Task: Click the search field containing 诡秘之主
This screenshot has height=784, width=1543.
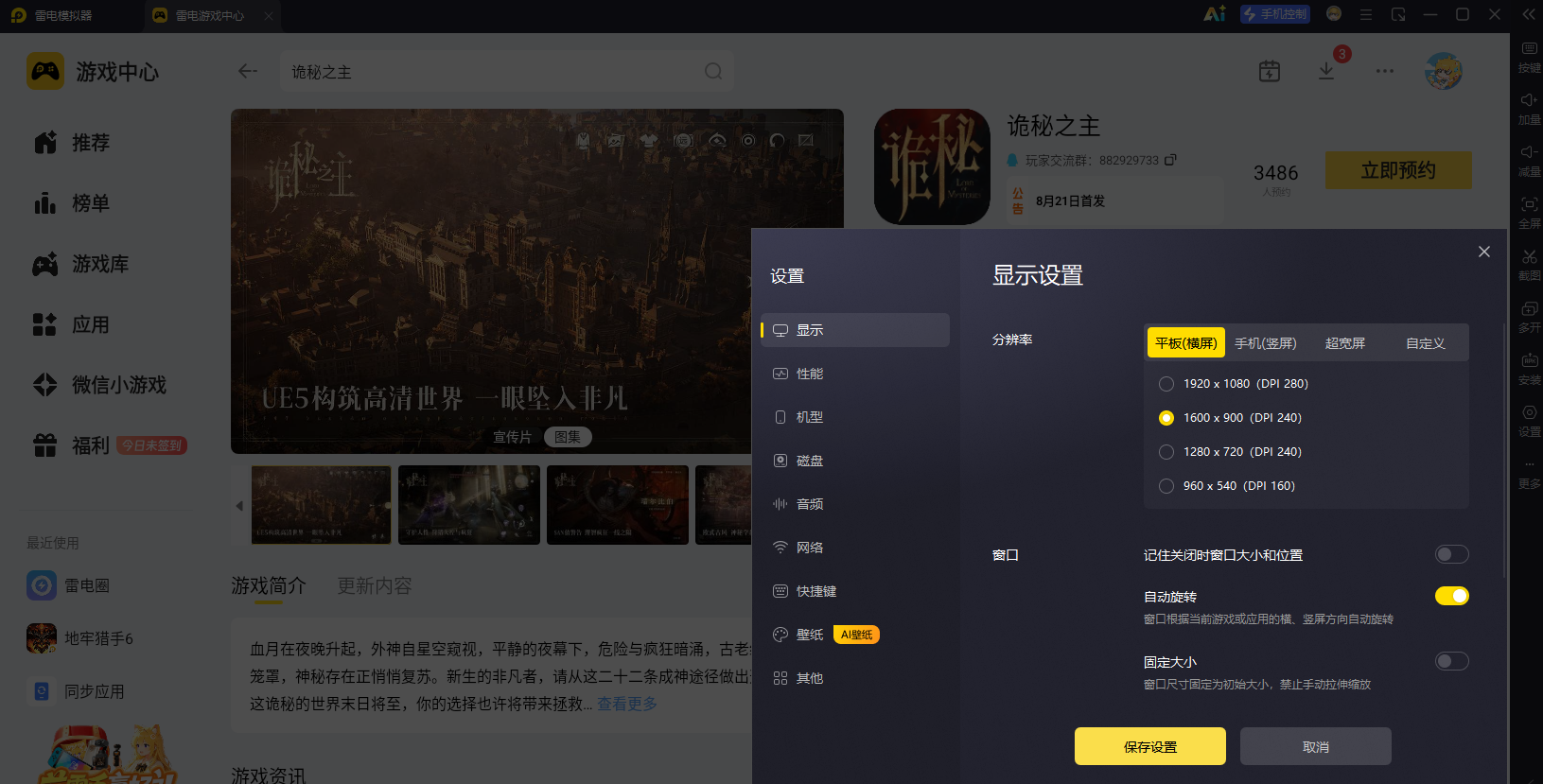Action: point(507,72)
